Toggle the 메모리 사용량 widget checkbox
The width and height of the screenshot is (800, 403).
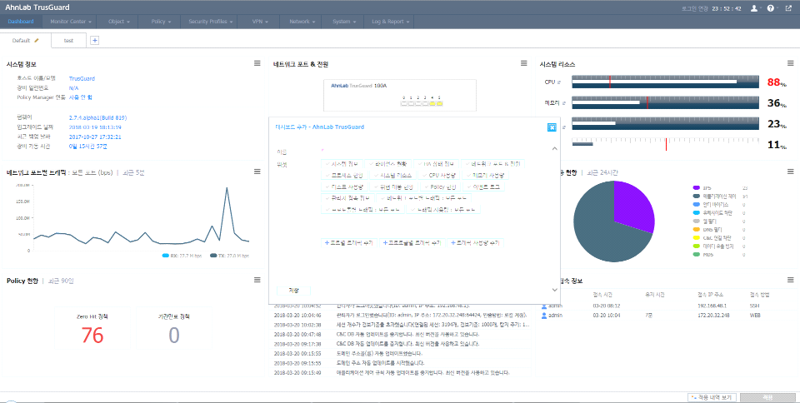coord(468,175)
